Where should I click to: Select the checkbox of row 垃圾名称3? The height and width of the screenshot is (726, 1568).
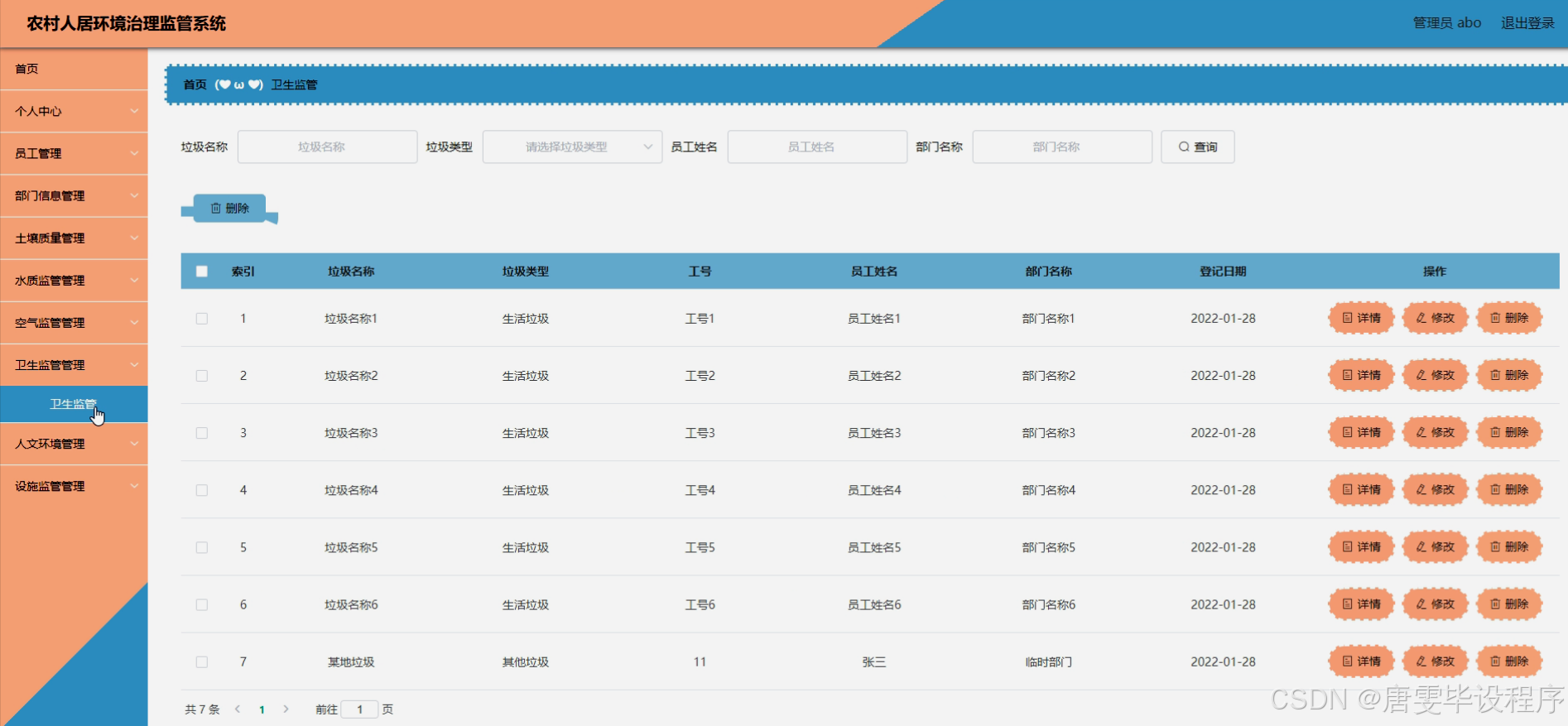(201, 432)
